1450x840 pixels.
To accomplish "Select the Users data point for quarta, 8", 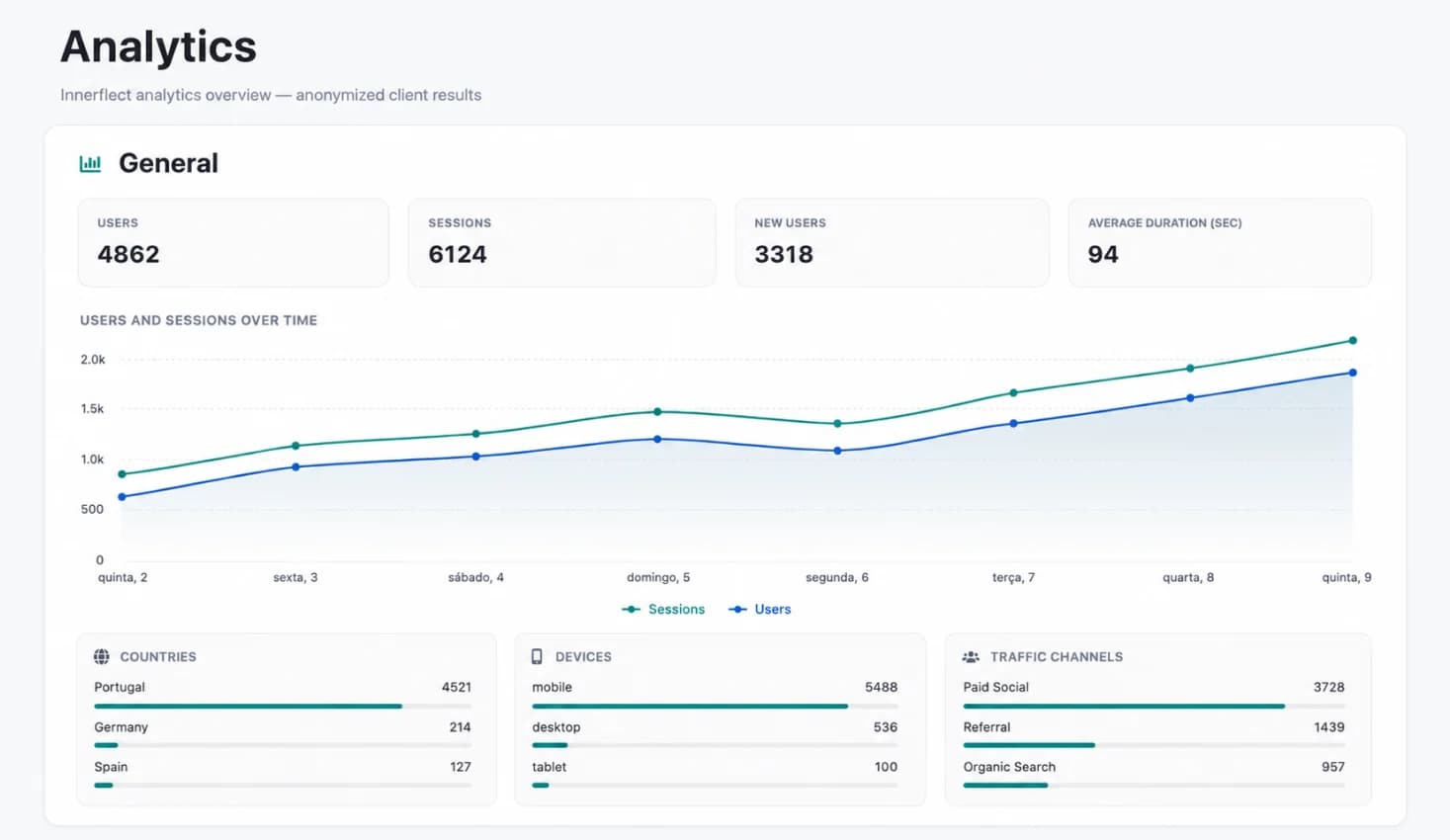I will 1190,398.
